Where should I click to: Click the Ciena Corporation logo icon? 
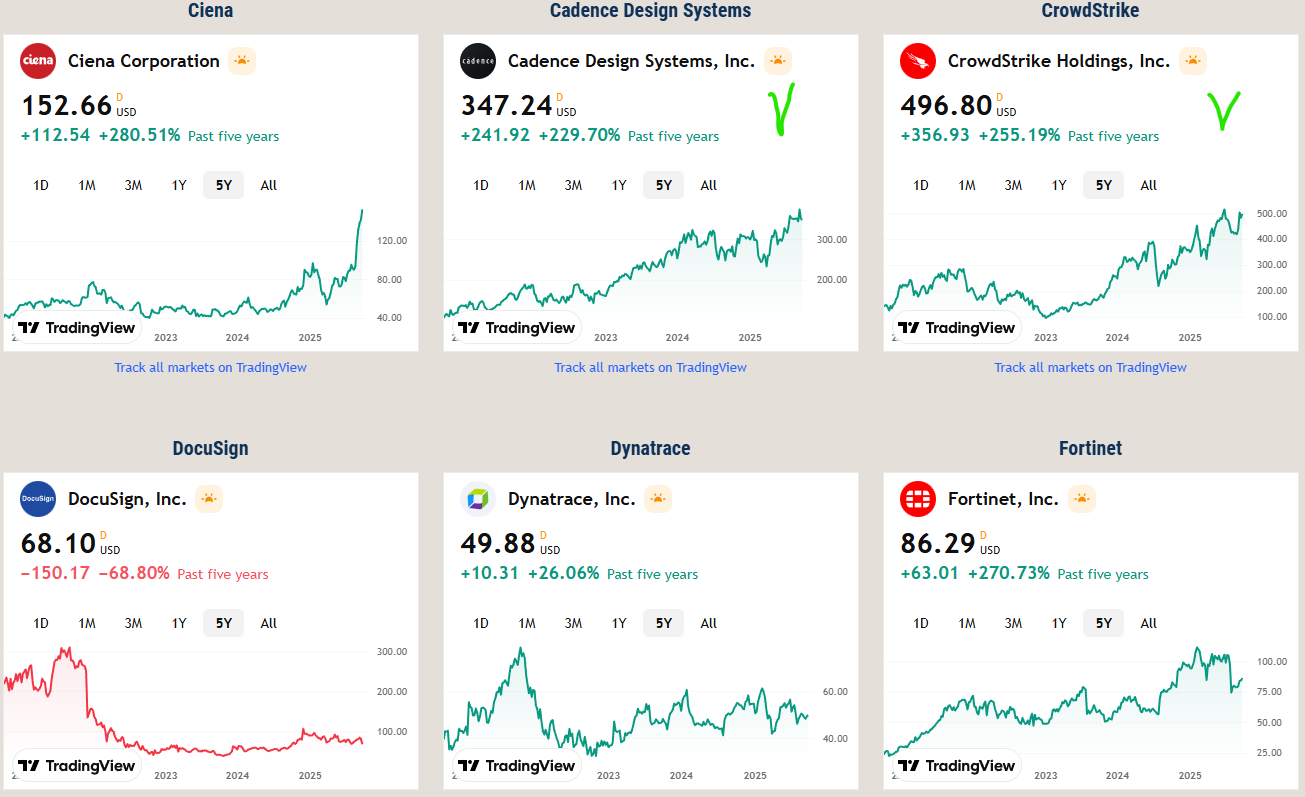pyautogui.click(x=38, y=61)
